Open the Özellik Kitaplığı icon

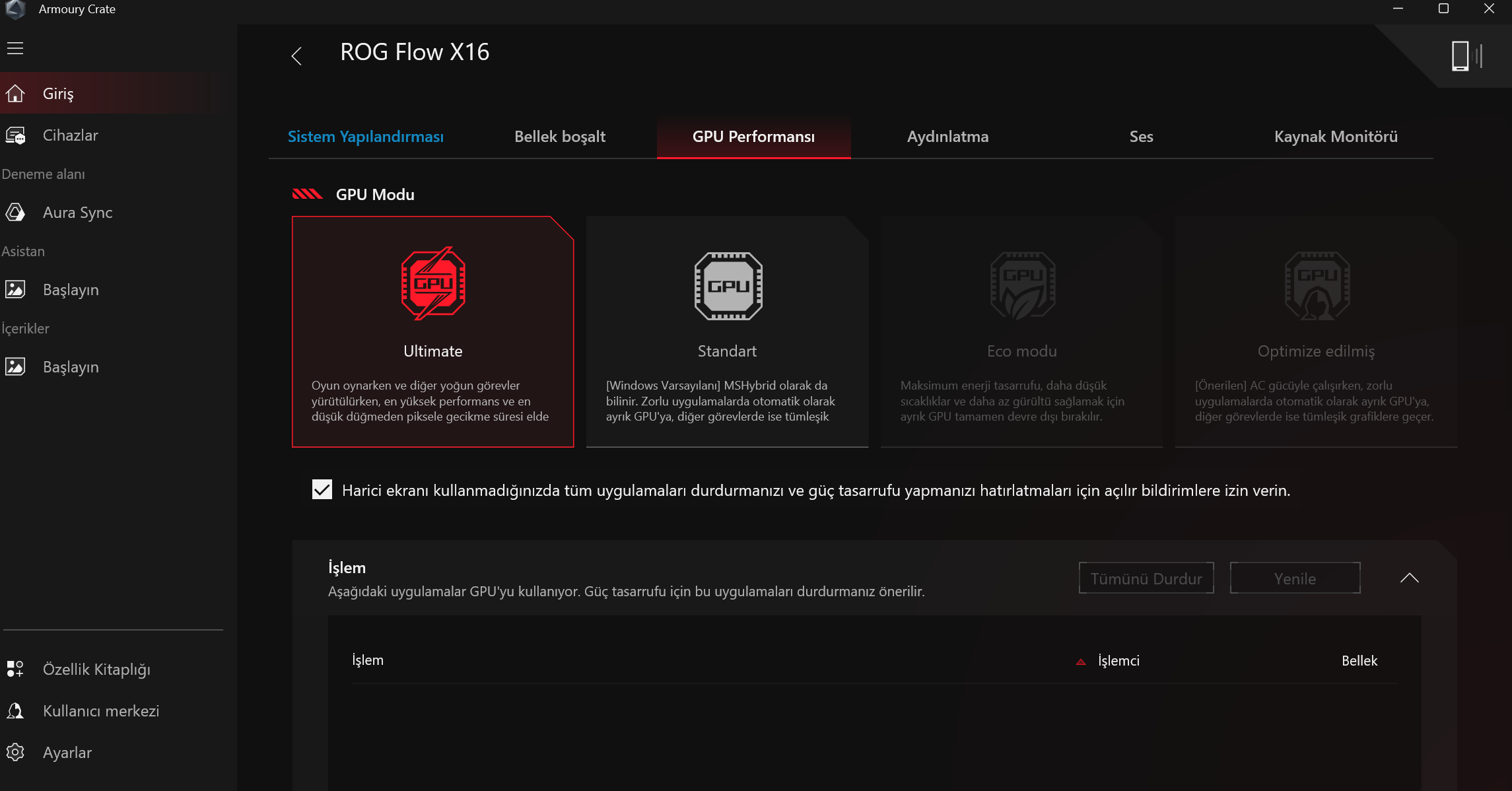pos(15,669)
